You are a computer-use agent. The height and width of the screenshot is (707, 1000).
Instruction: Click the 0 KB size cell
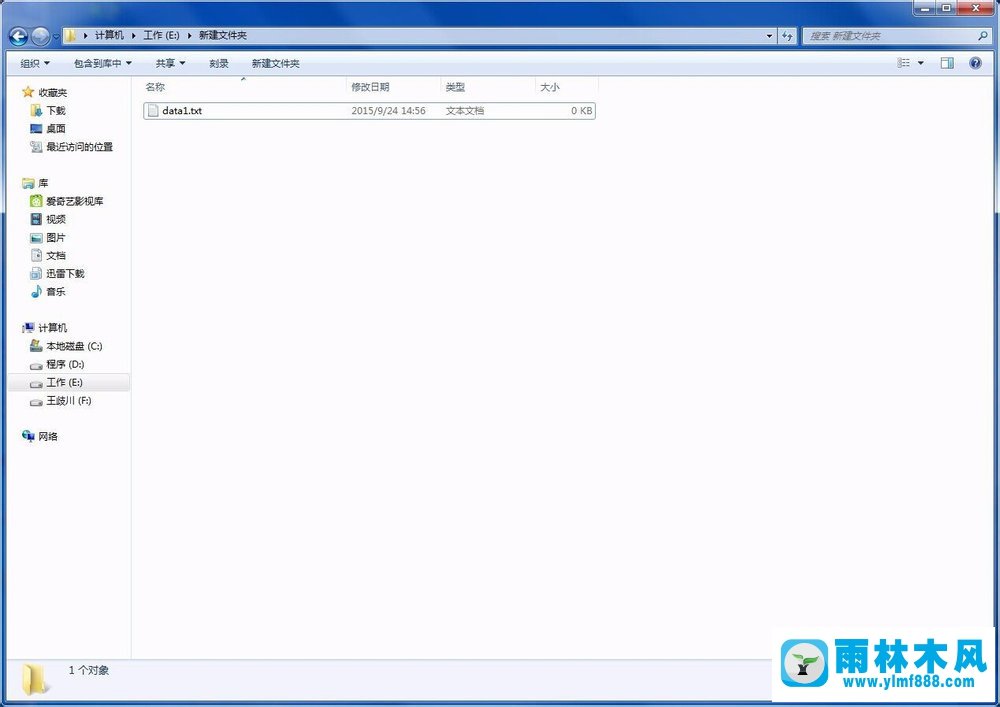(x=582, y=110)
